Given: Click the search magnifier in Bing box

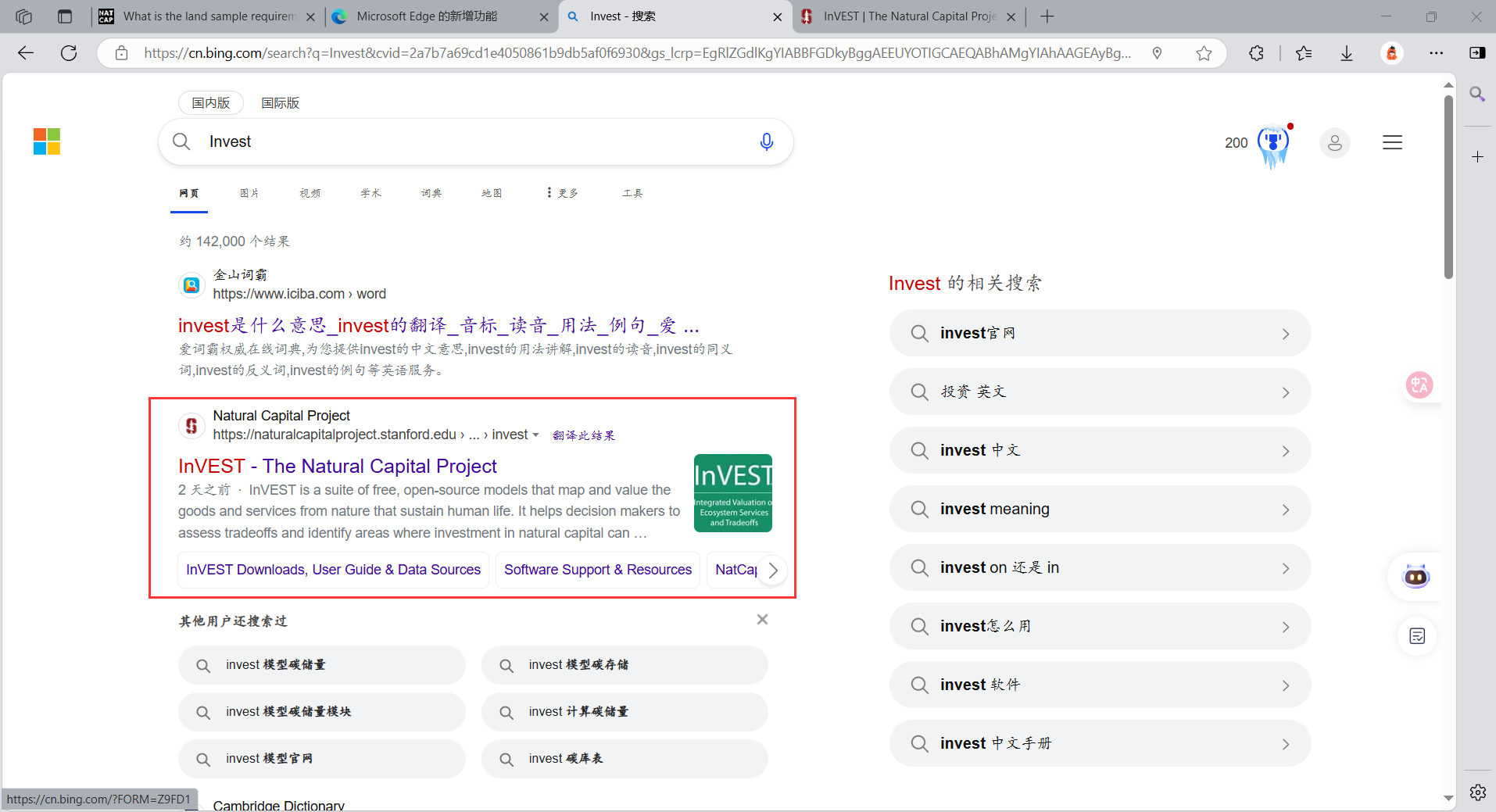Looking at the screenshot, I should tap(181, 141).
